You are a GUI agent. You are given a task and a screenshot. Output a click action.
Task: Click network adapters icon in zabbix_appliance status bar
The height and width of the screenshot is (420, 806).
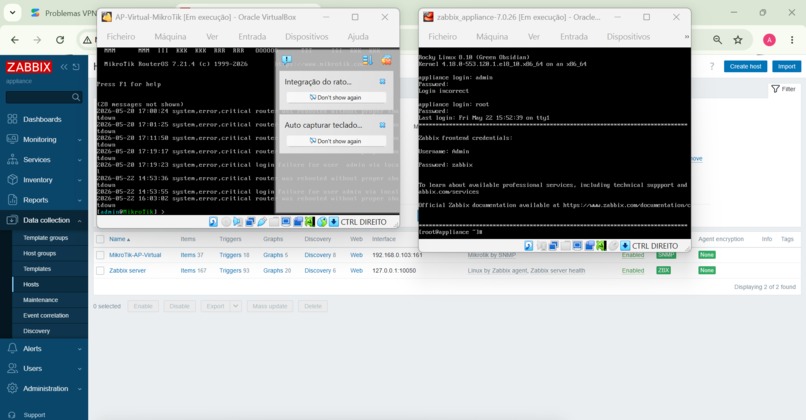point(553,246)
